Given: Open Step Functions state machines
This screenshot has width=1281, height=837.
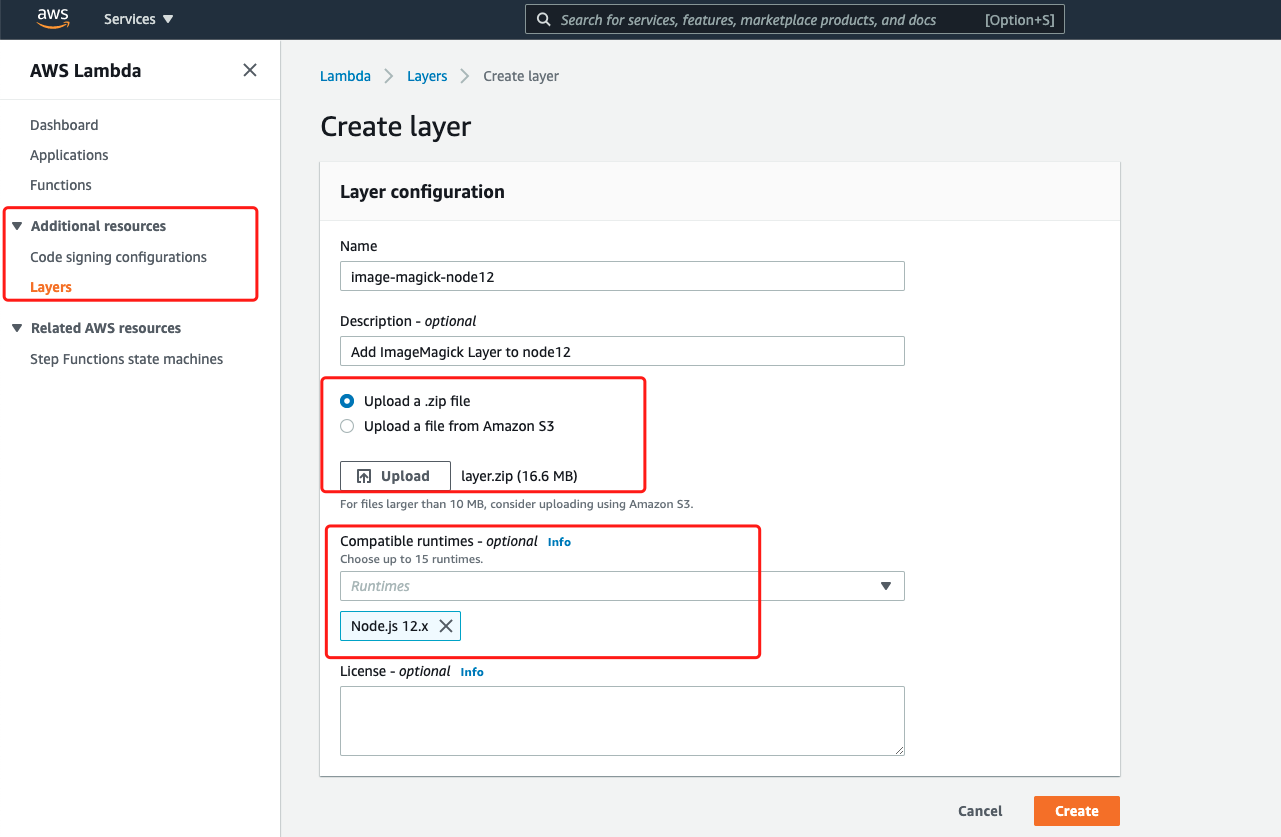Looking at the screenshot, I should pyautogui.click(x=126, y=359).
